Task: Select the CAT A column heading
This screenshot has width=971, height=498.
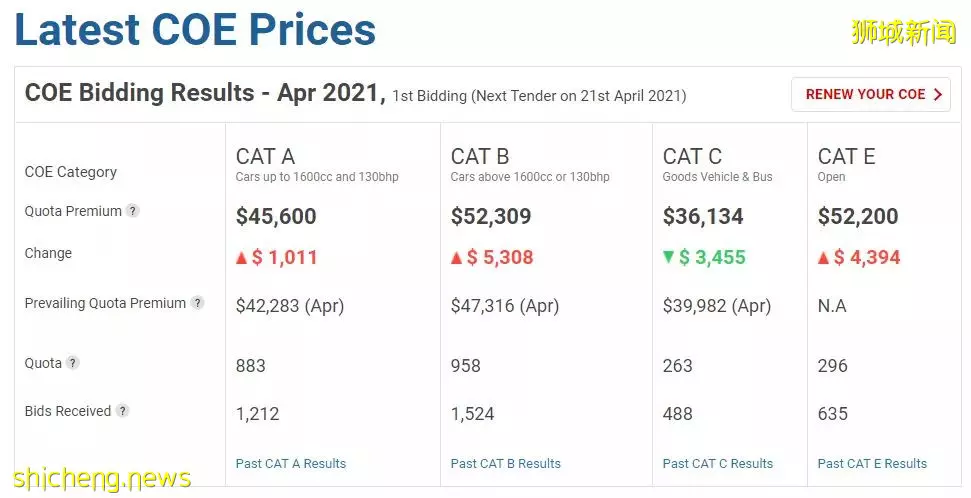Action: click(x=265, y=156)
